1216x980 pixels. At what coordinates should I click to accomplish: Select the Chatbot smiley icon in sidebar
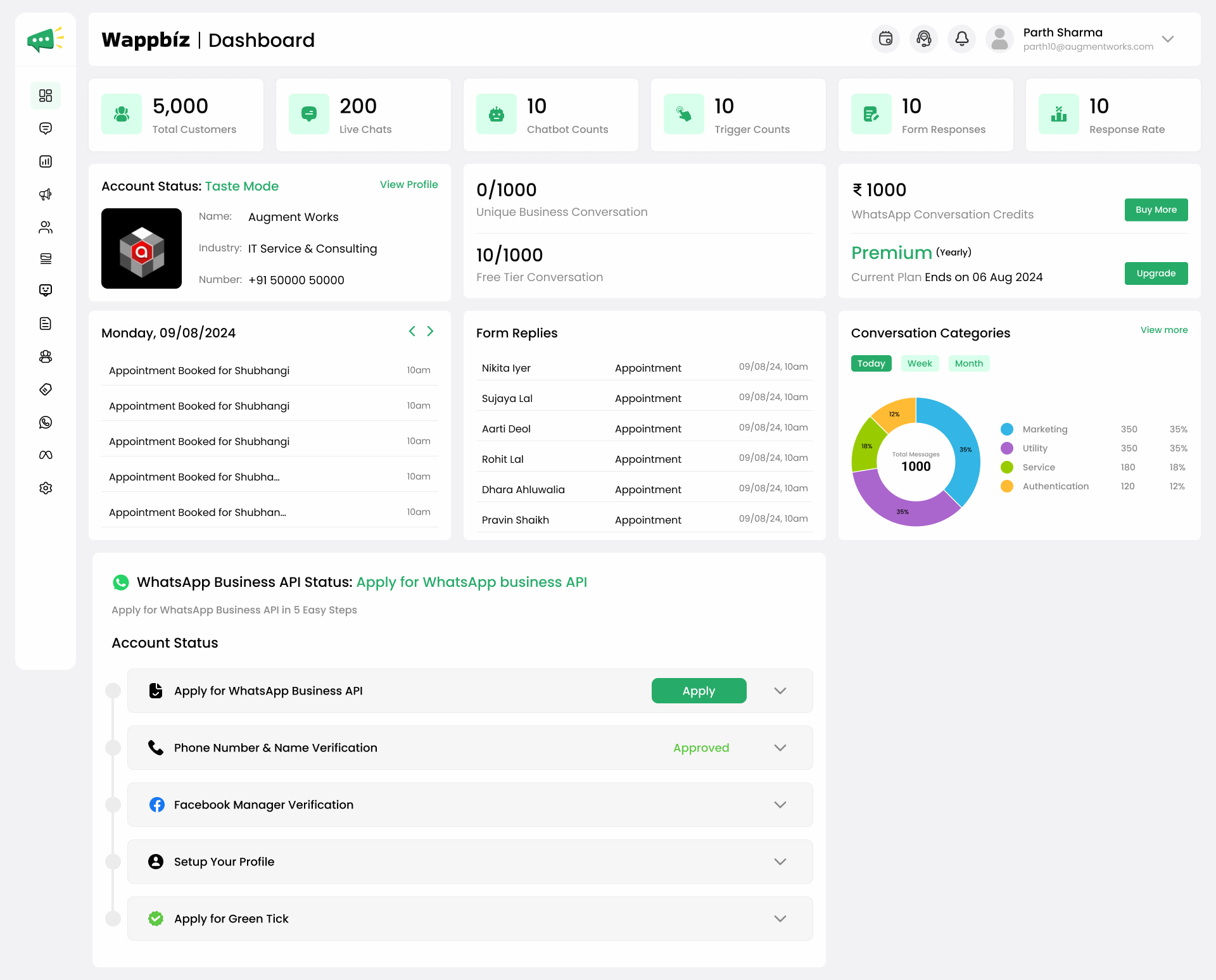point(45,291)
